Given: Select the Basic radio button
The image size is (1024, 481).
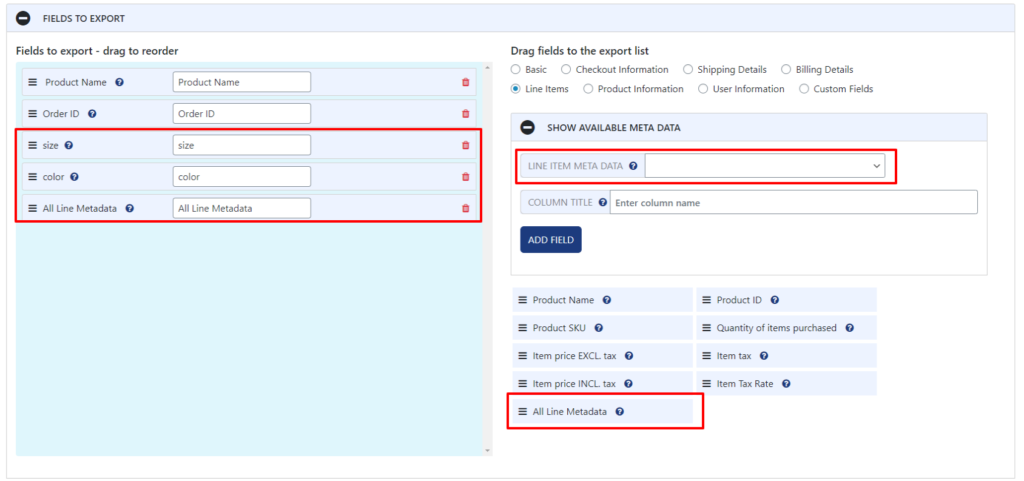Looking at the screenshot, I should pos(516,69).
